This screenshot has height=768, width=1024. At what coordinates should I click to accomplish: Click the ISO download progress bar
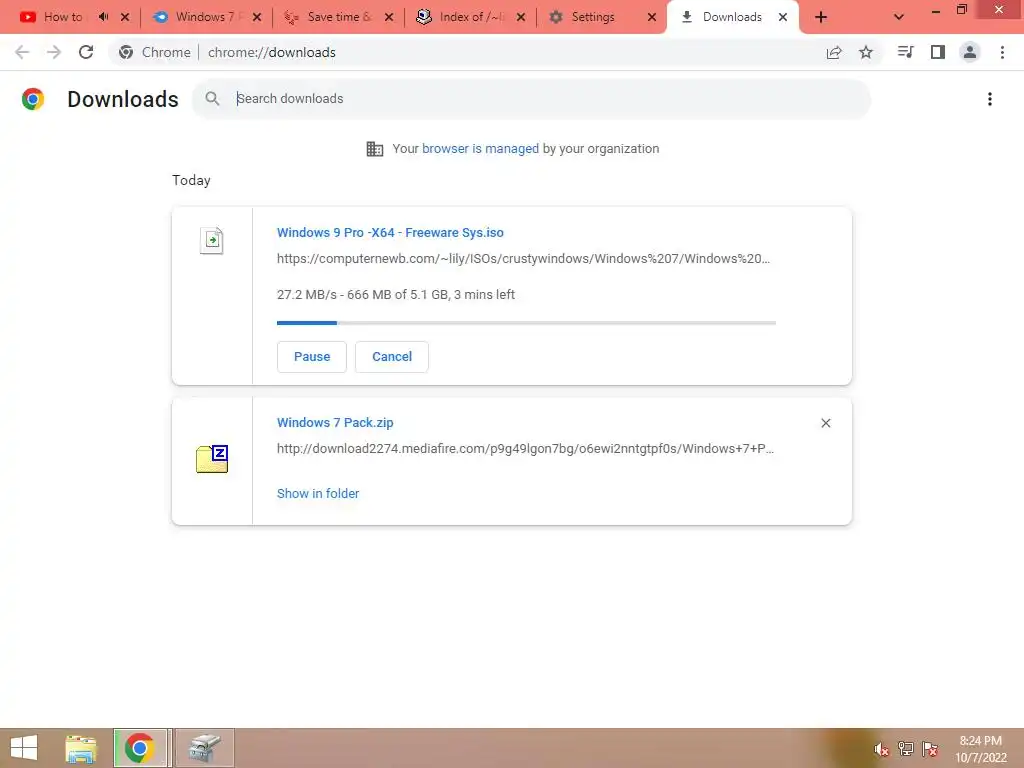[x=526, y=323]
